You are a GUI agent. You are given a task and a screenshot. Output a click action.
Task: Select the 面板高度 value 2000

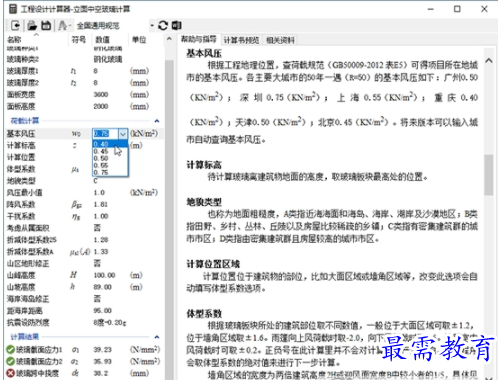pyautogui.click(x=101, y=106)
